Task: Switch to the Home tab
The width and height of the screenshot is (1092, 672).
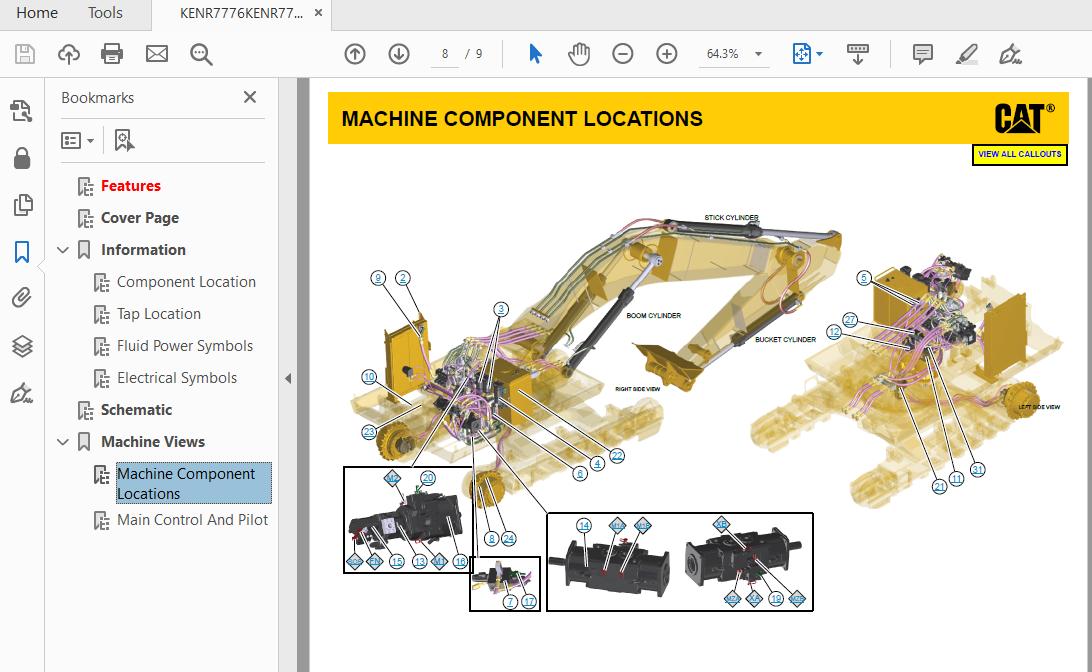Action: 37,13
